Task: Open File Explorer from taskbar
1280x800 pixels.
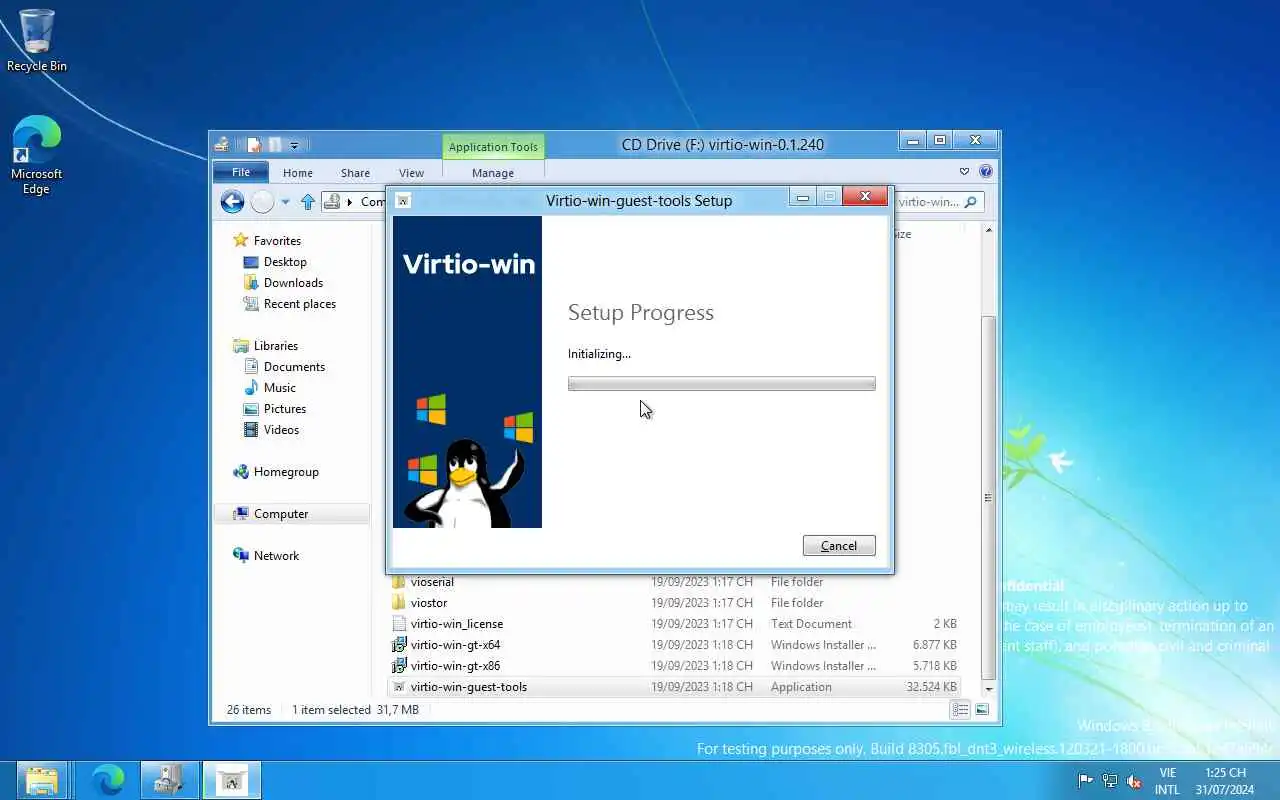Action: coord(41,780)
